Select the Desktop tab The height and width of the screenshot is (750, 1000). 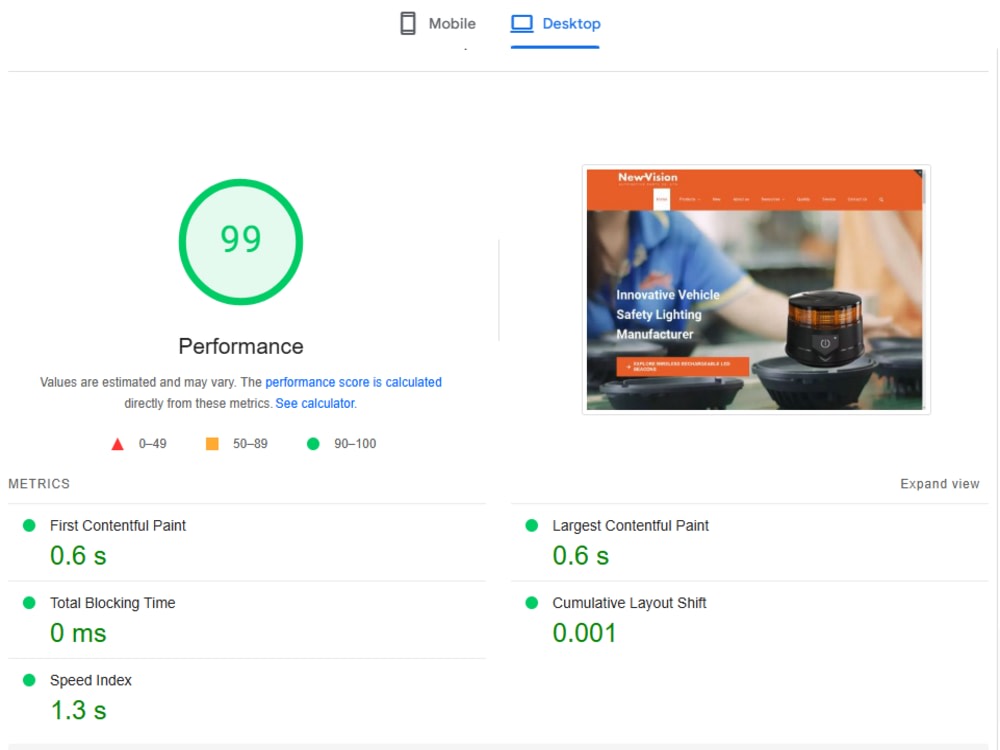(555, 24)
